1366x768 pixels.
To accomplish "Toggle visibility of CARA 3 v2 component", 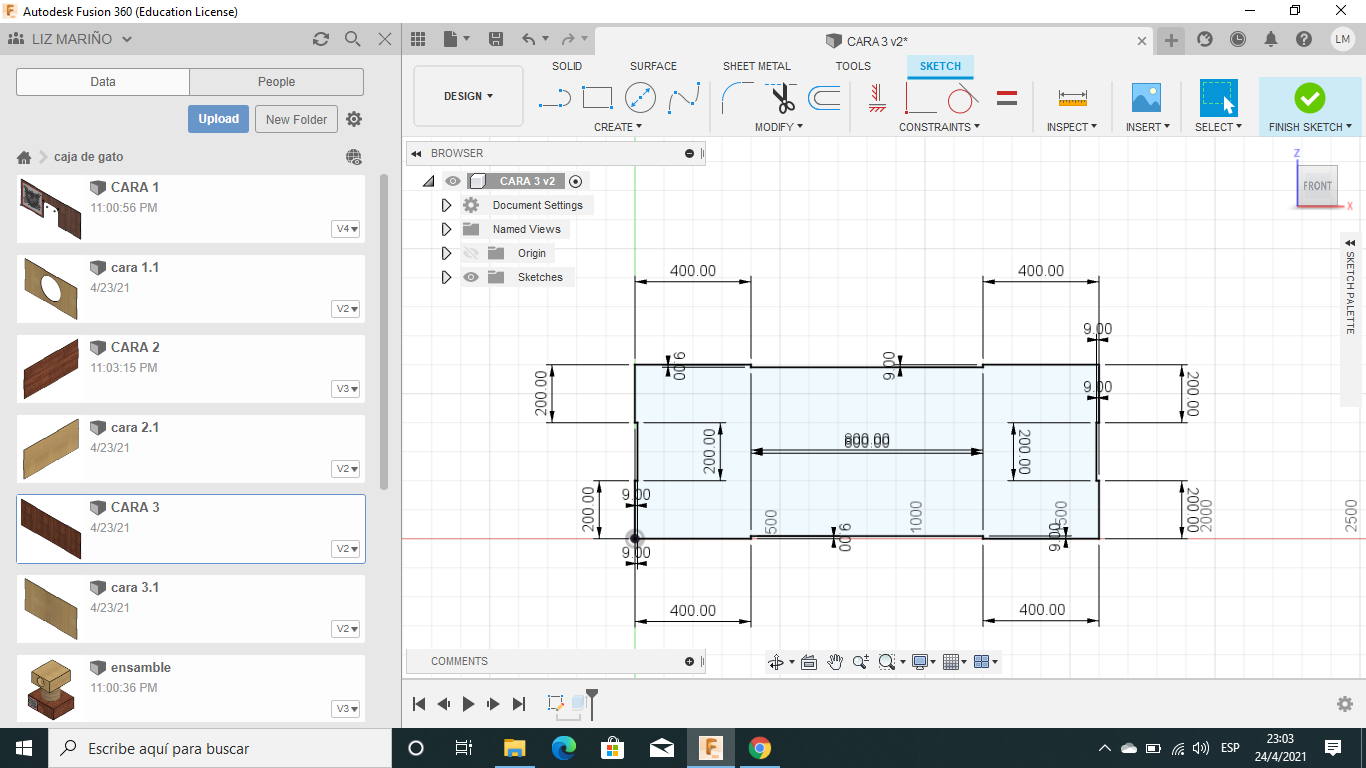I will 453,181.
